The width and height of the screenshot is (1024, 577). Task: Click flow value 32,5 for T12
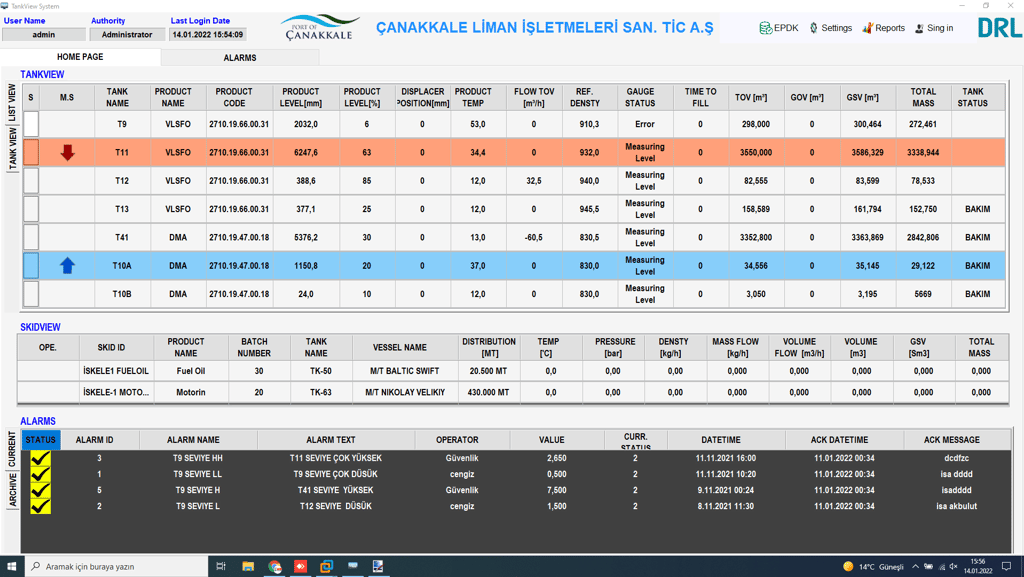click(x=534, y=181)
